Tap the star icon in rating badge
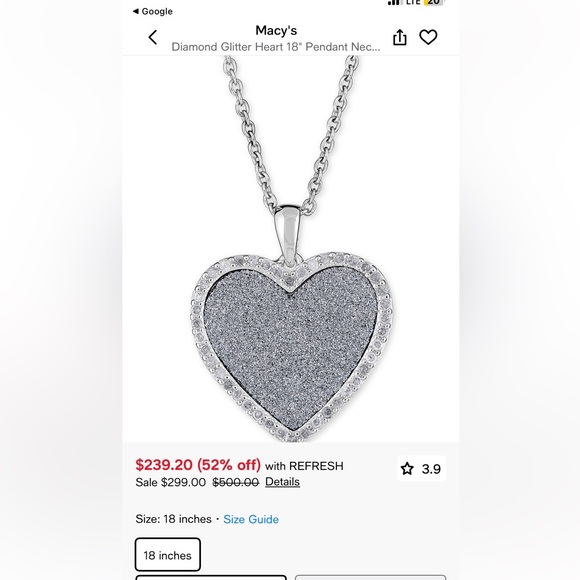 [407, 469]
